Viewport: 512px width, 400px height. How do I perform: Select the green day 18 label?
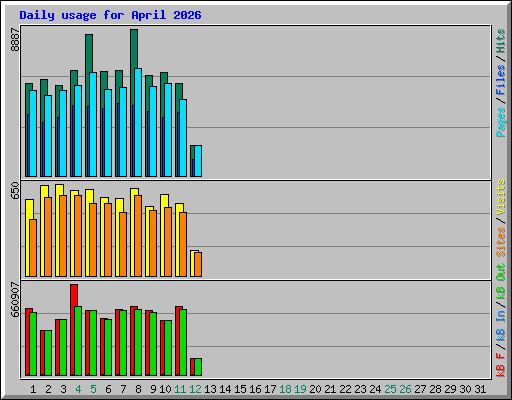(285, 389)
